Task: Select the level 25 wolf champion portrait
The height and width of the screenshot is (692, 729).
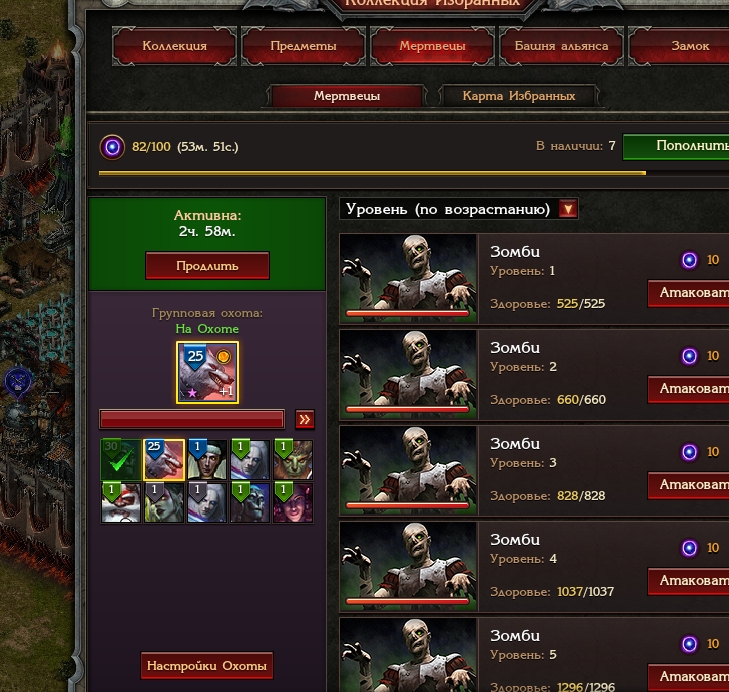Action: point(164,459)
